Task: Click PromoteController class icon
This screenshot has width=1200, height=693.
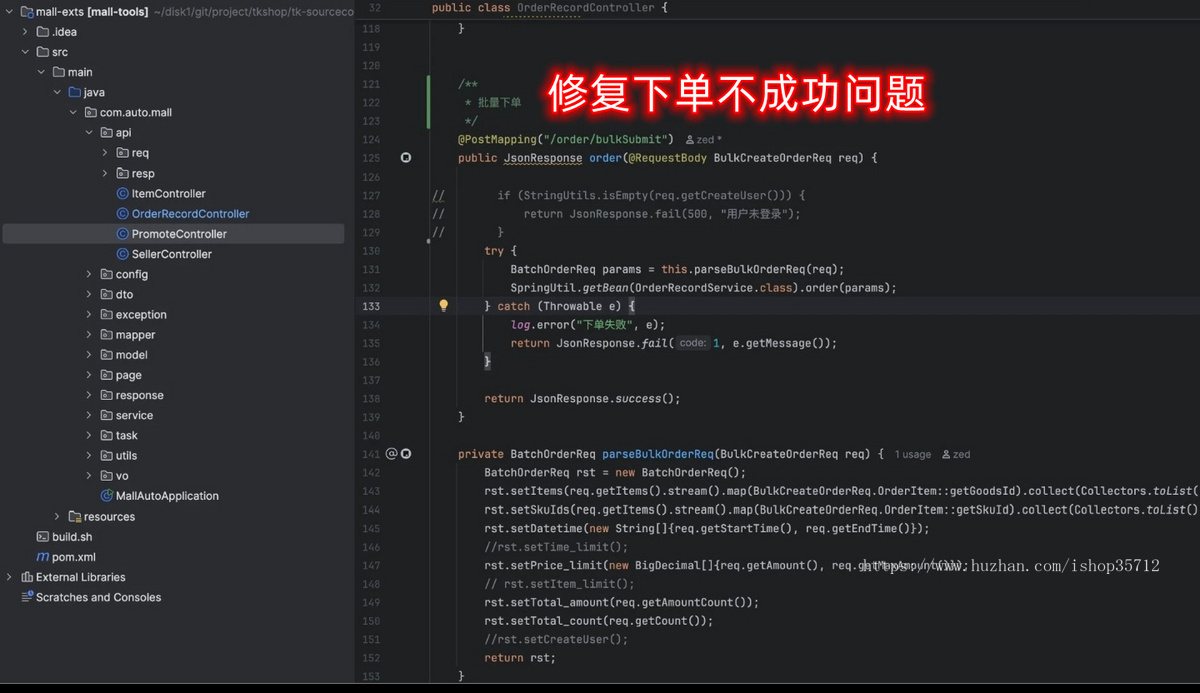Action: point(123,233)
